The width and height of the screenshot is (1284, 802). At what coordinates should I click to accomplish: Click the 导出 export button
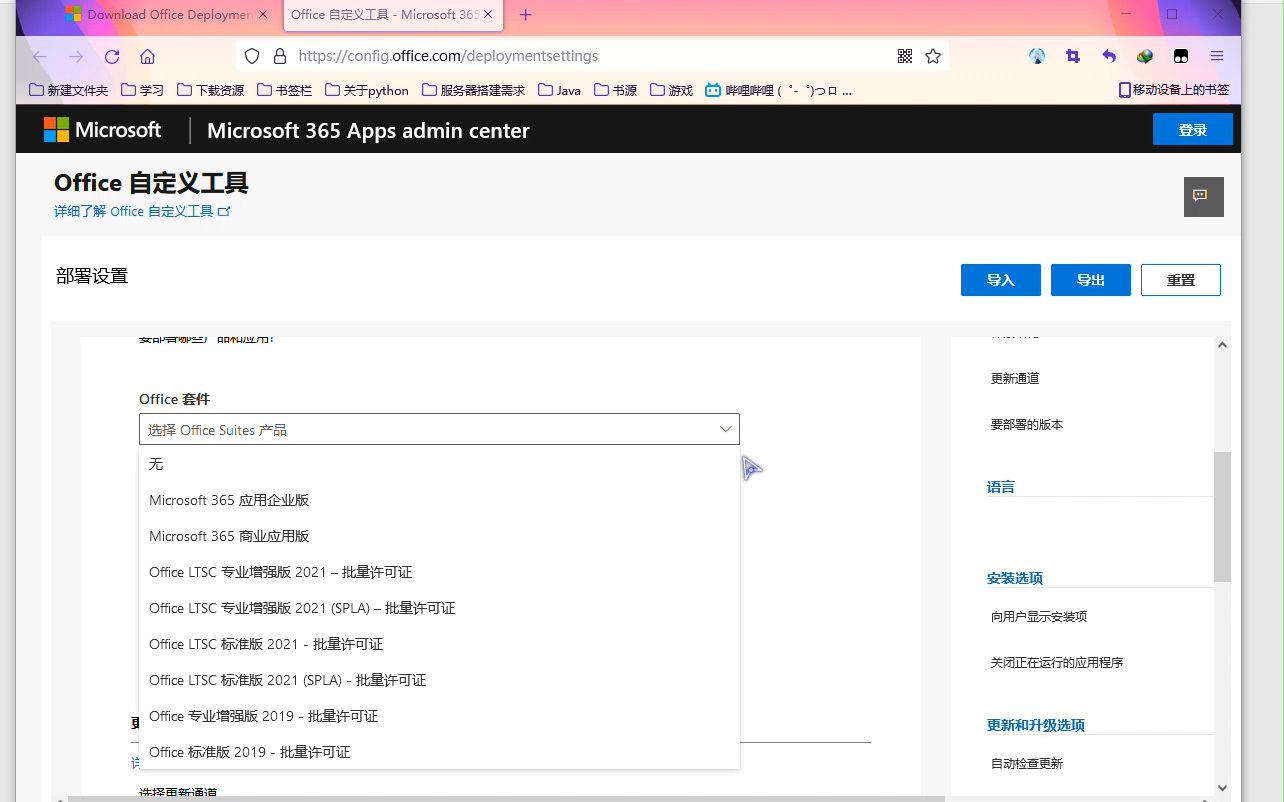pyautogui.click(x=1091, y=280)
